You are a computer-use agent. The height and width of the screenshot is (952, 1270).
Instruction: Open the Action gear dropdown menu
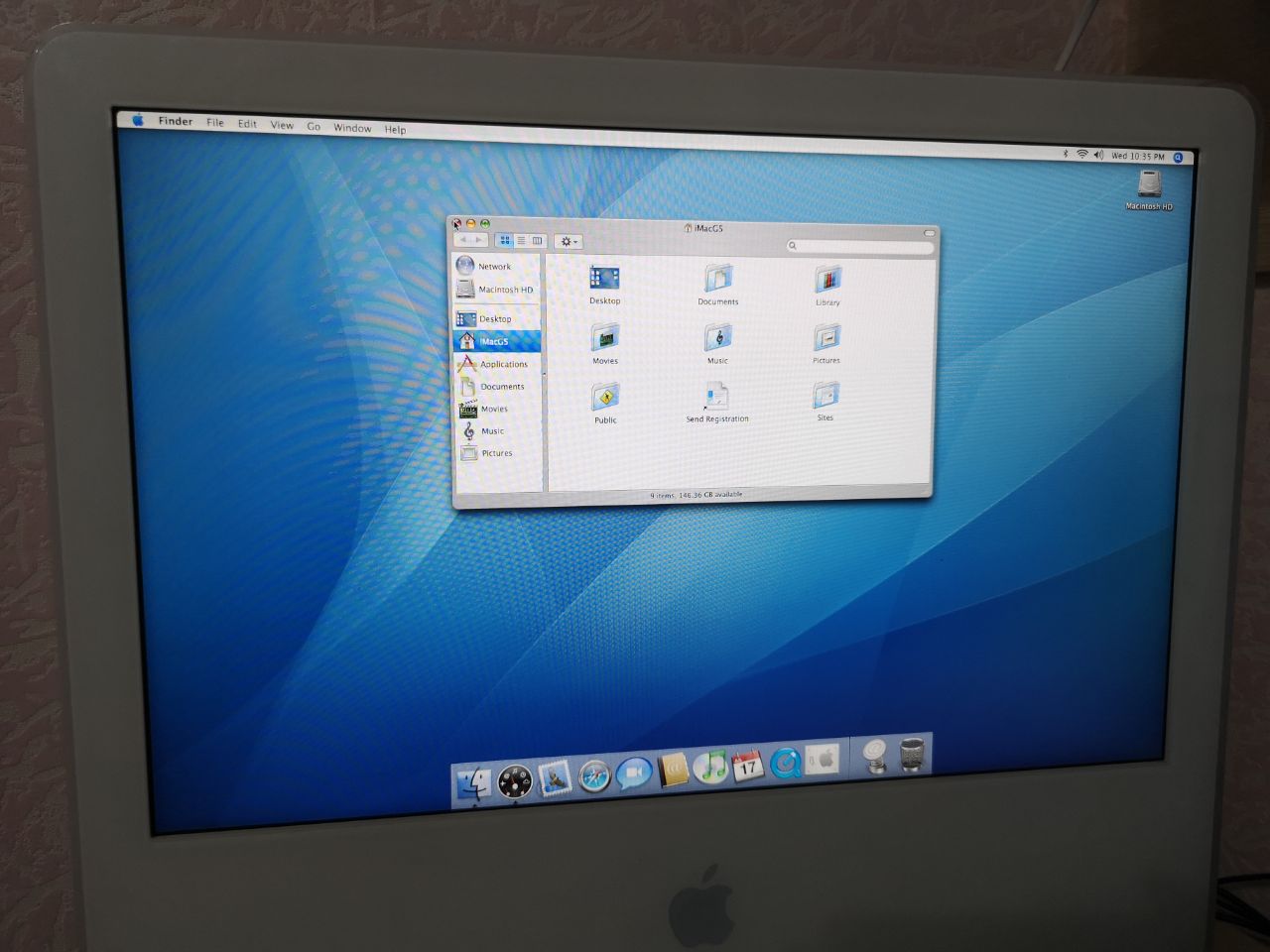[x=568, y=241]
